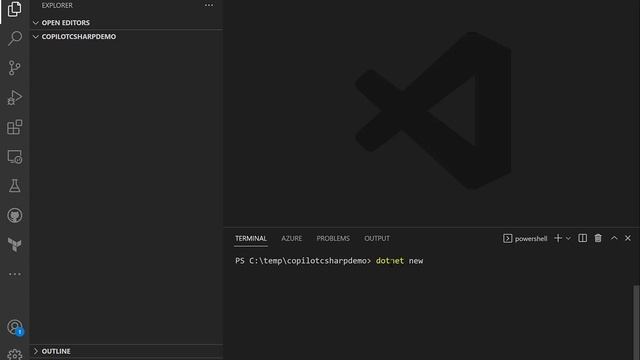The height and width of the screenshot is (360, 640).
Task: Open the Manage gear icon
Action: pyautogui.click(x=15, y=354)
